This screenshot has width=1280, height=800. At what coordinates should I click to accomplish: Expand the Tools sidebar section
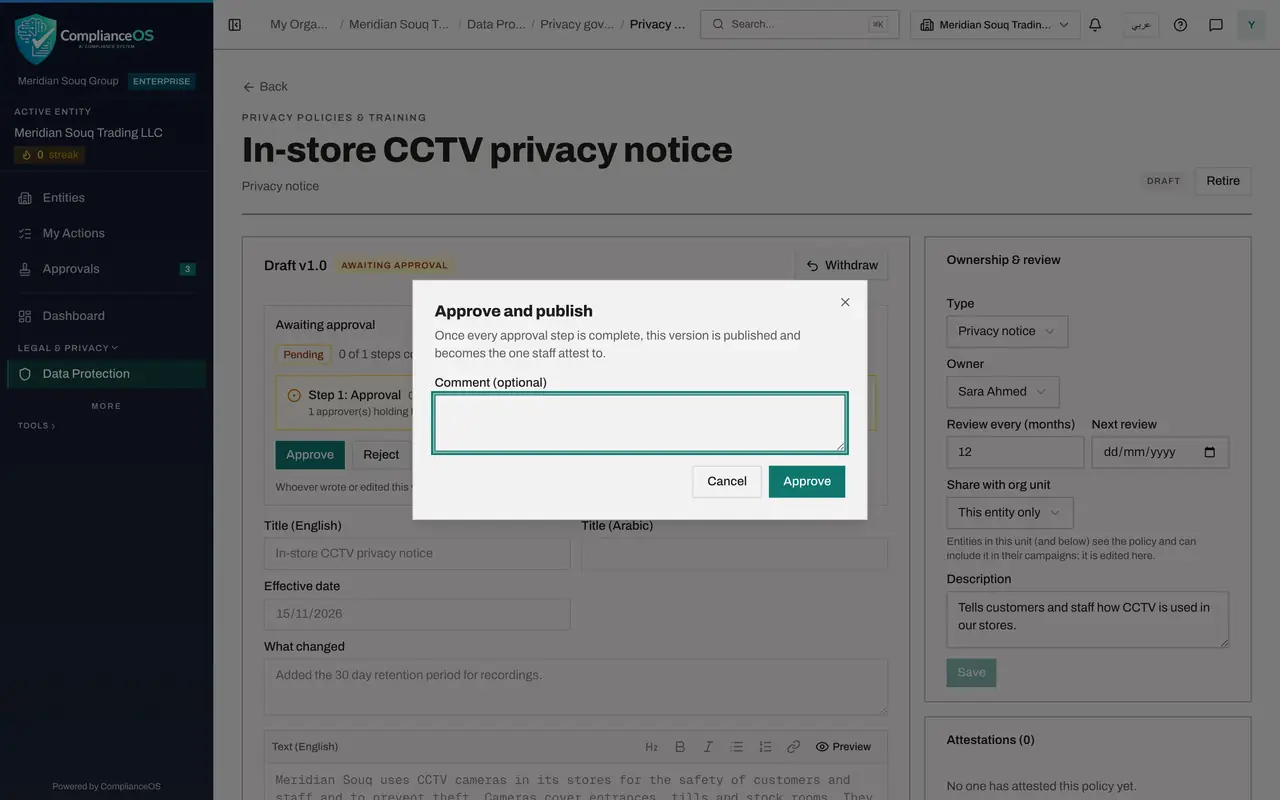37,426
